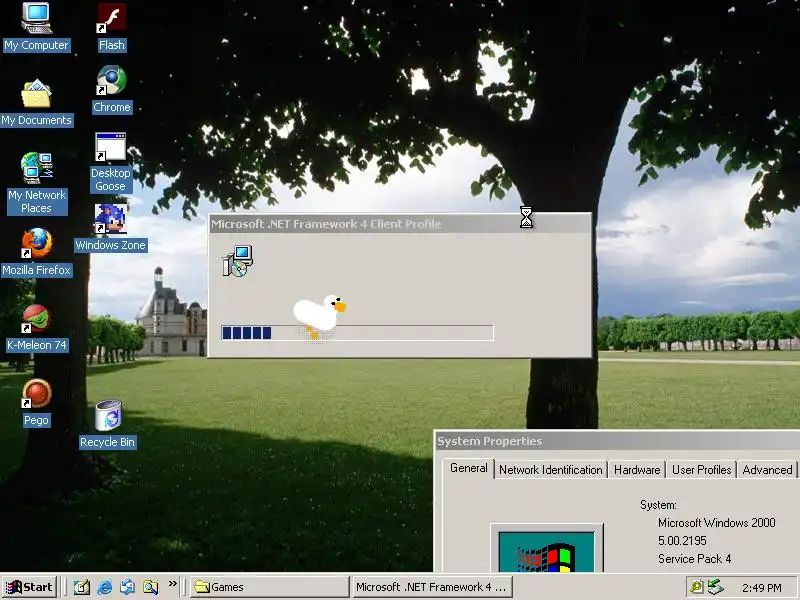Click the "5.00.2195" version text
800x600 pixels.
682,541
